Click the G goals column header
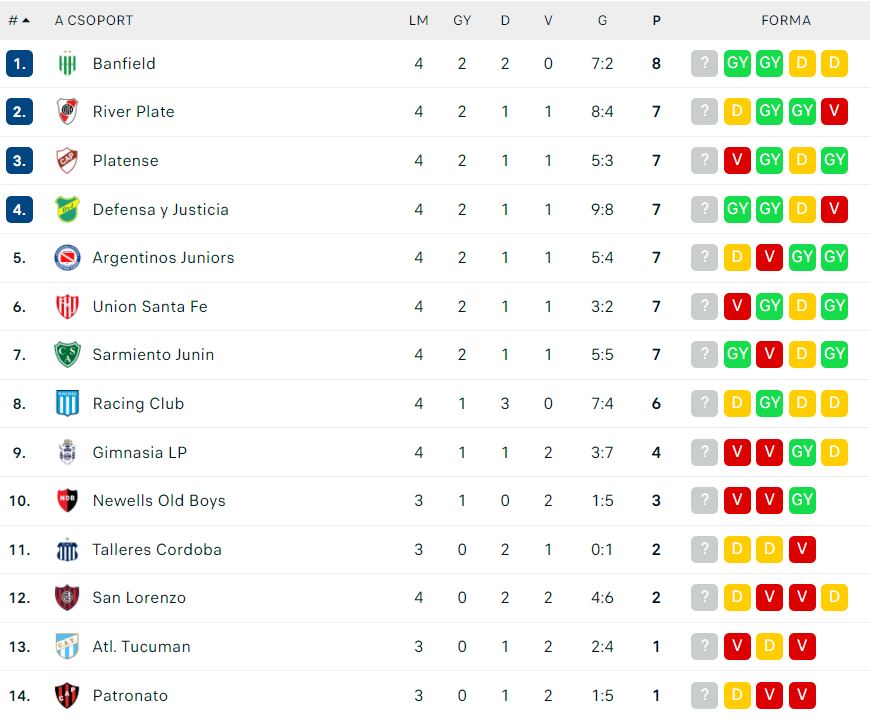 [602, 21]
